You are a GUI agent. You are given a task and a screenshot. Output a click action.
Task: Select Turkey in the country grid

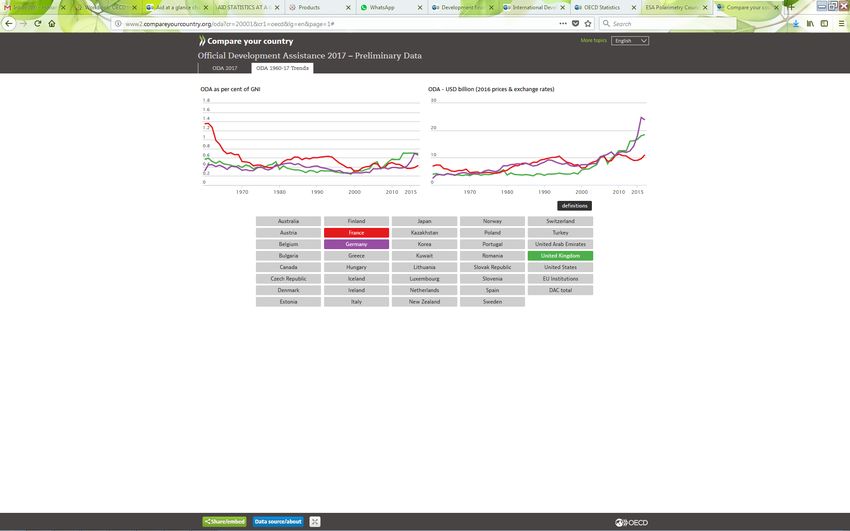(x=560, y=233)
